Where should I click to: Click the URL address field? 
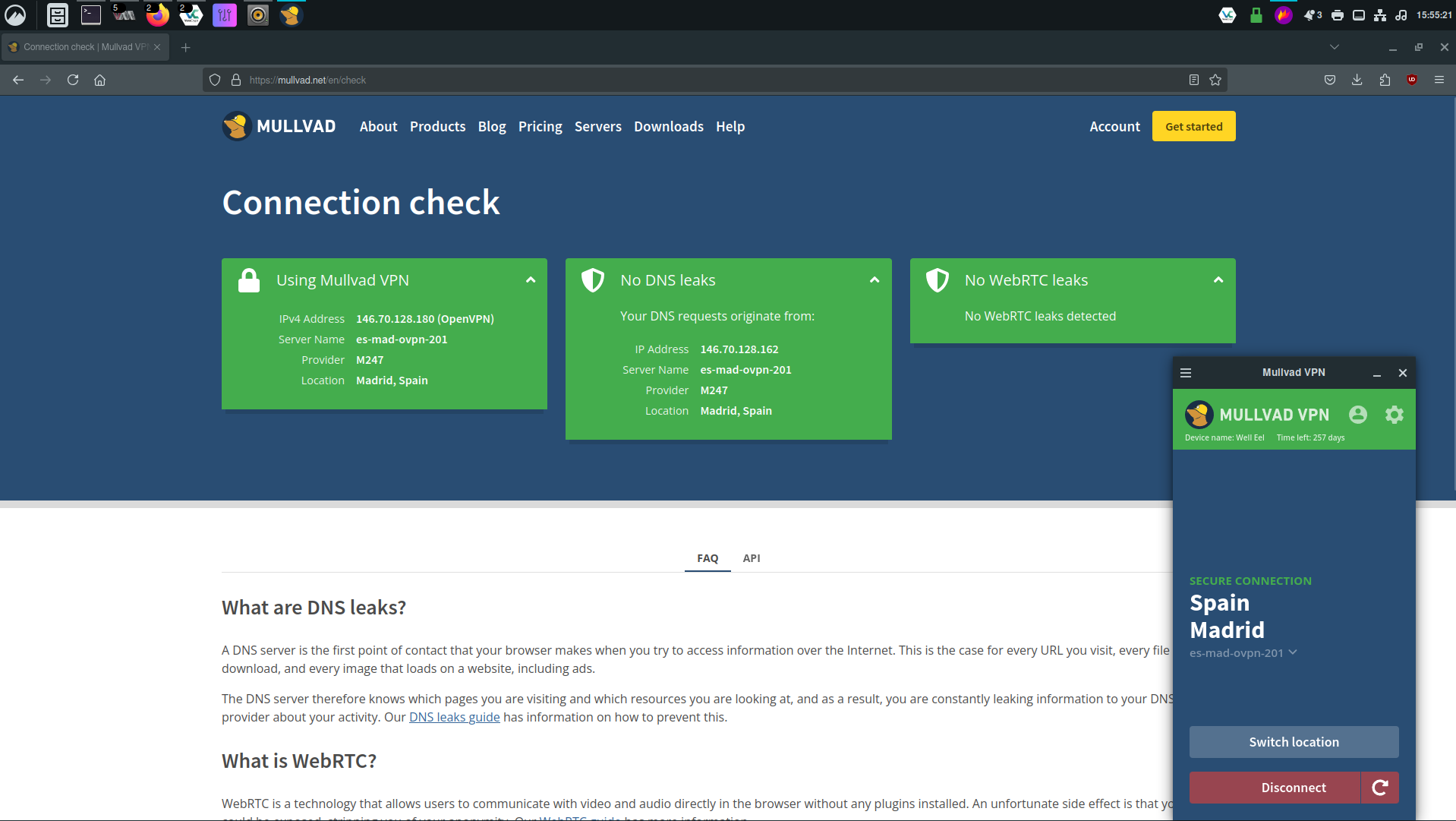[x=714, y=80]
